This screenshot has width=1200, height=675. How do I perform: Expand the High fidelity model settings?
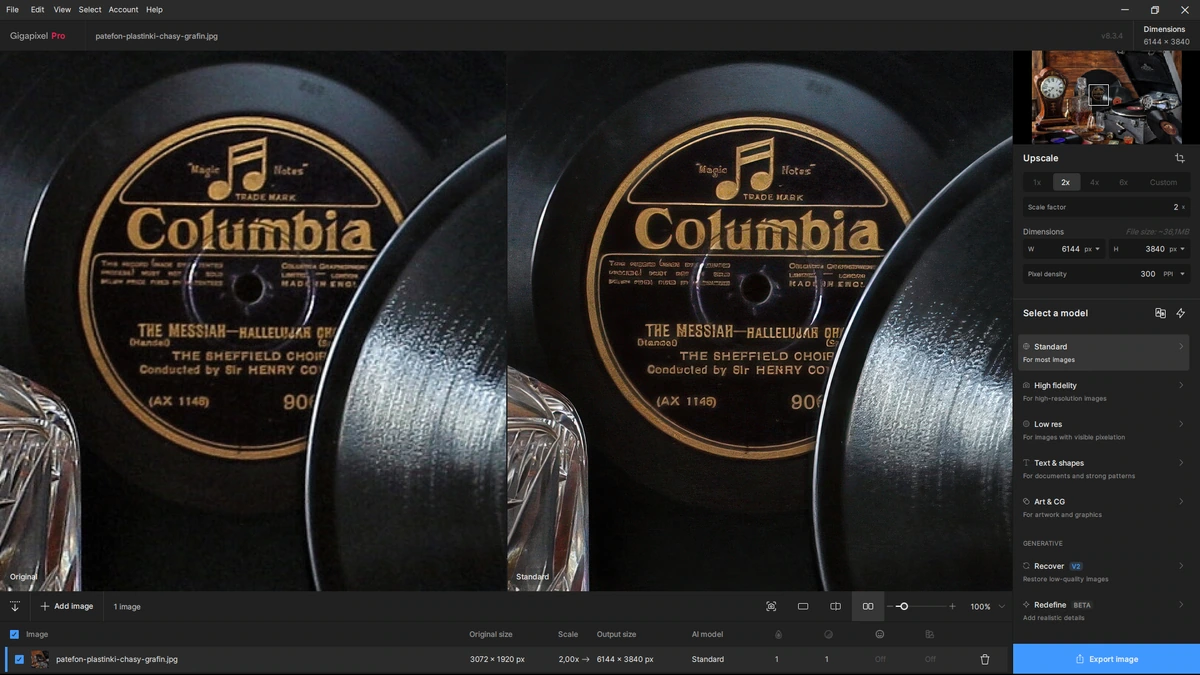point(1181,385)
